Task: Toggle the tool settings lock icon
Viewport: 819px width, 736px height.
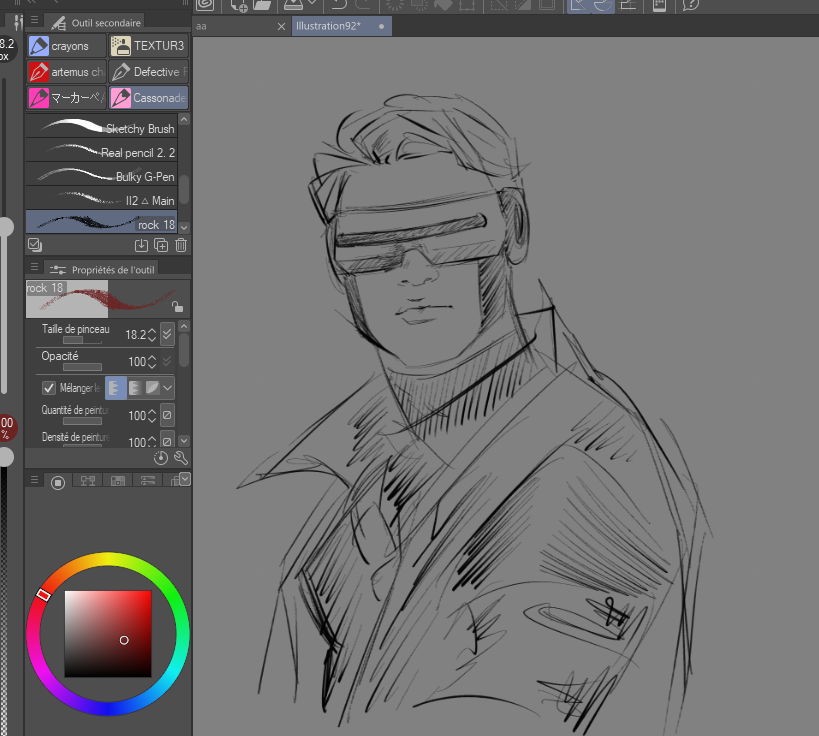Action: (177, 307)
